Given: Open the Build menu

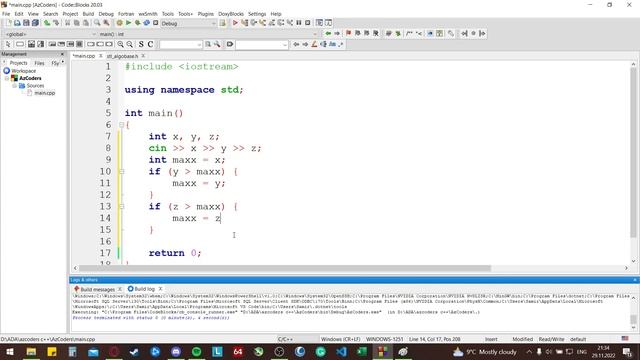Looking at the screenshot, I should click(x=88, y=14).
